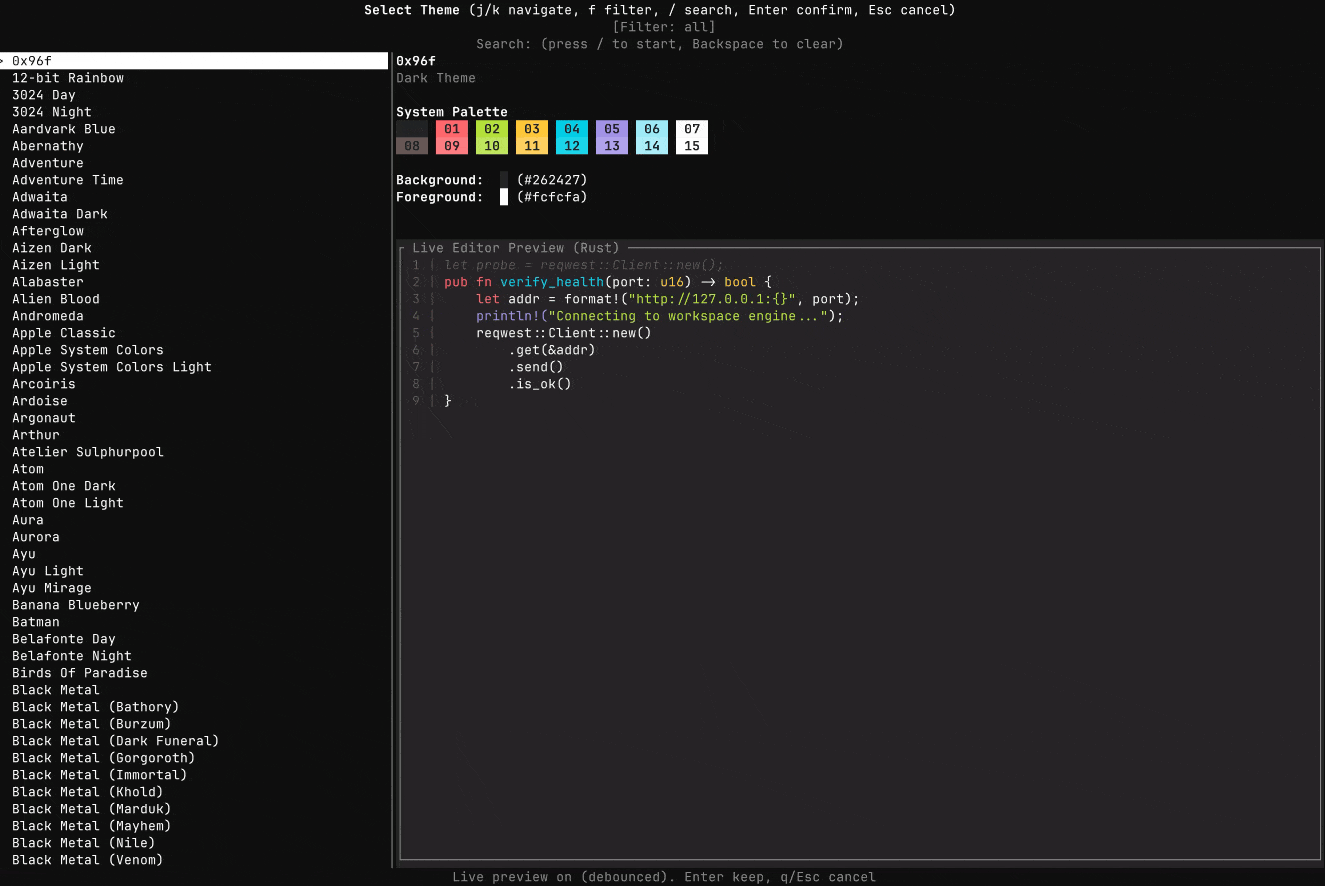
Task: Pick the Apple System Colors Light theme
Action: coord(112,367)
